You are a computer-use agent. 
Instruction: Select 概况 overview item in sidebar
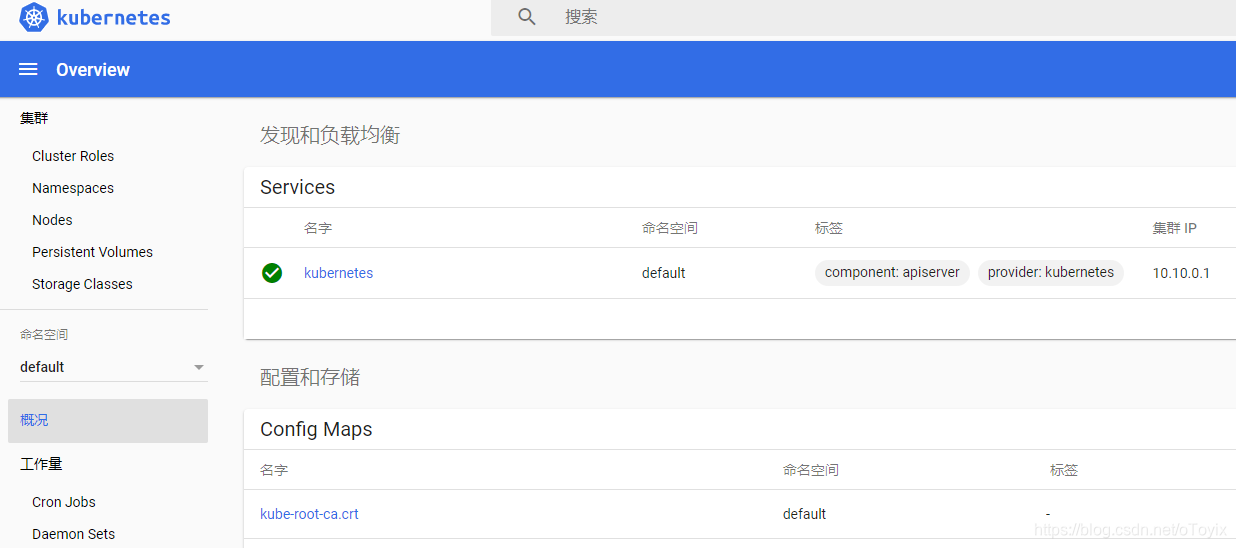tap(108, 420)
